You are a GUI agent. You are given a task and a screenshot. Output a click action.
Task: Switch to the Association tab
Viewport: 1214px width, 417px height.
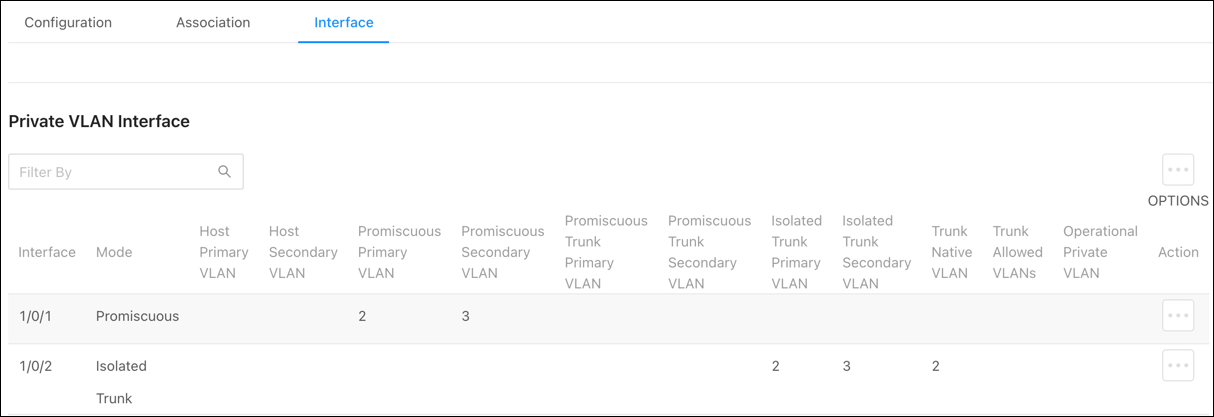pyautogui.click(x=213, y=22)
